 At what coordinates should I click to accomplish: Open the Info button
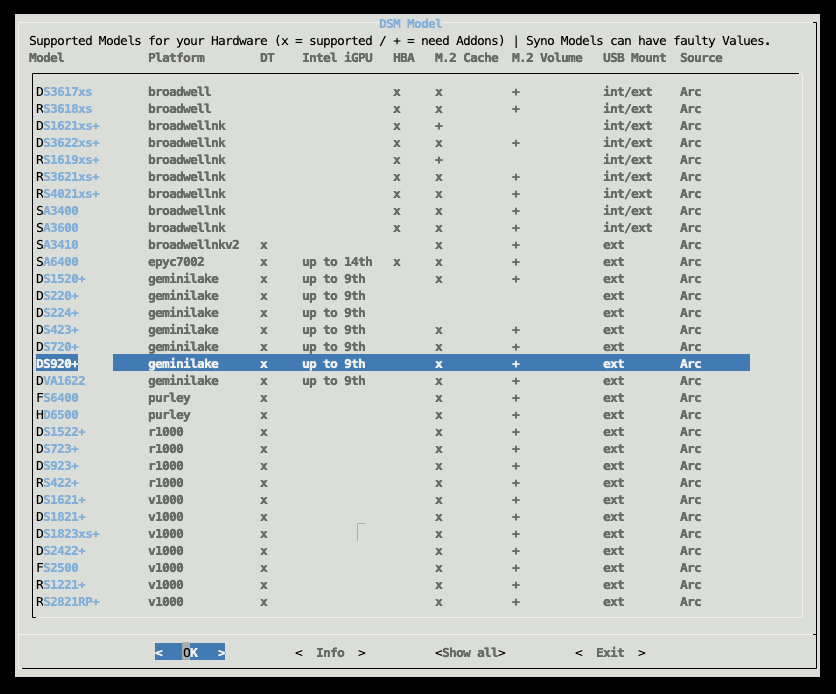click(x=330, y=653)
